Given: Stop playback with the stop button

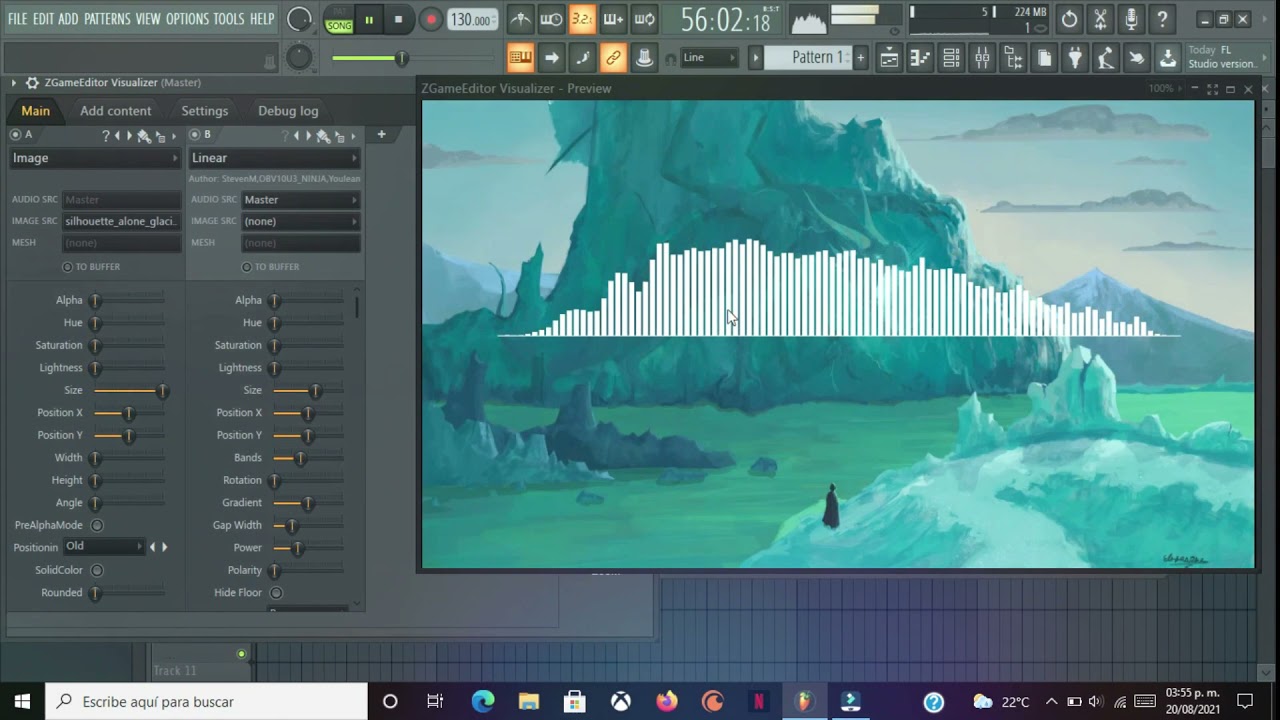Looking at the screenshot, I should coord(398,19).
